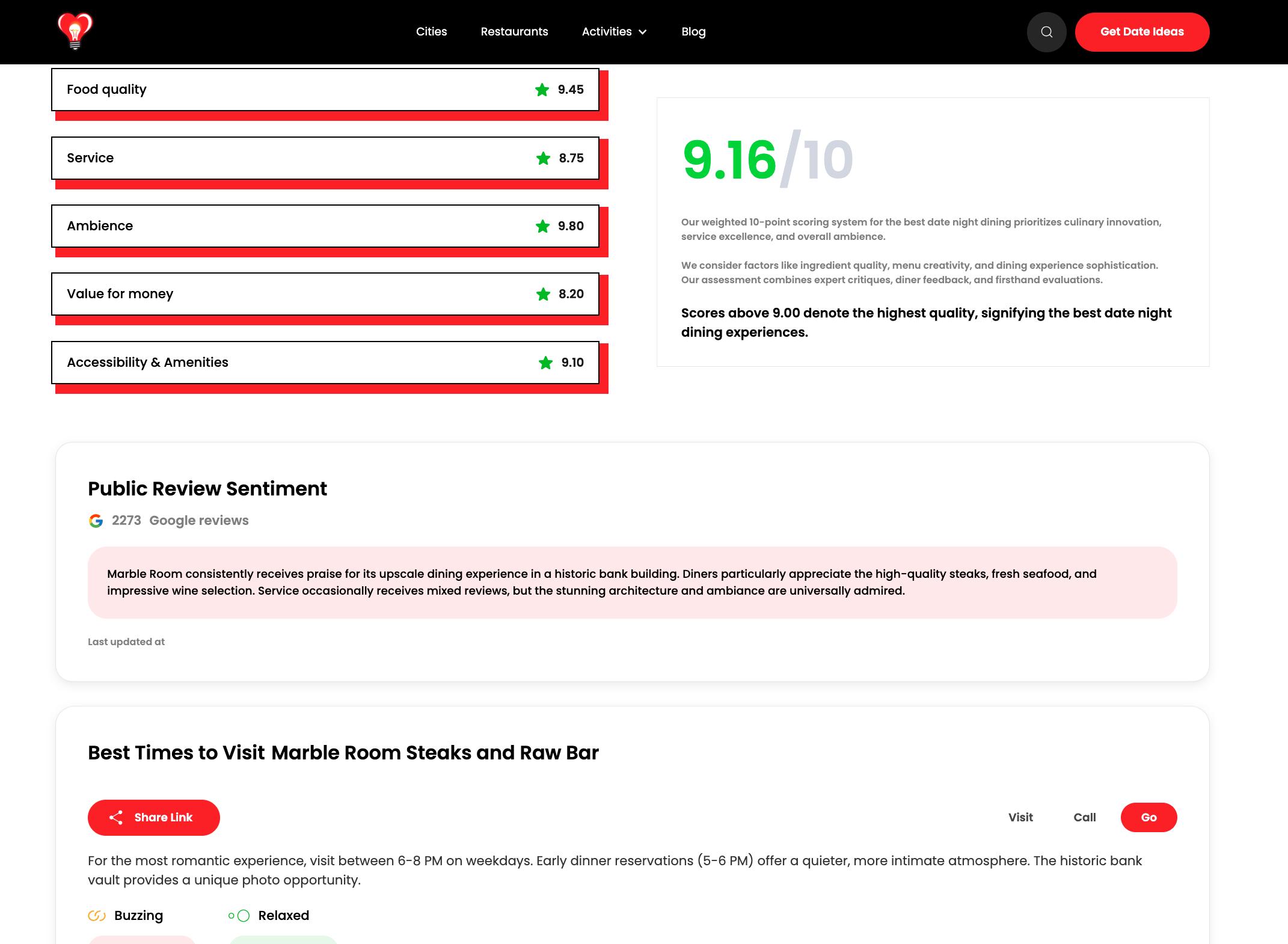Click the green star beside Food quality

542,90
